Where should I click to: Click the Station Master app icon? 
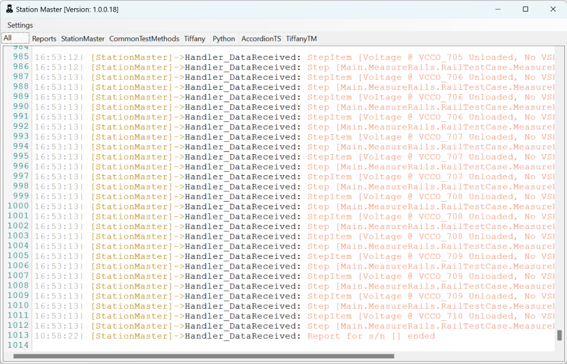[x=9, y=9]
